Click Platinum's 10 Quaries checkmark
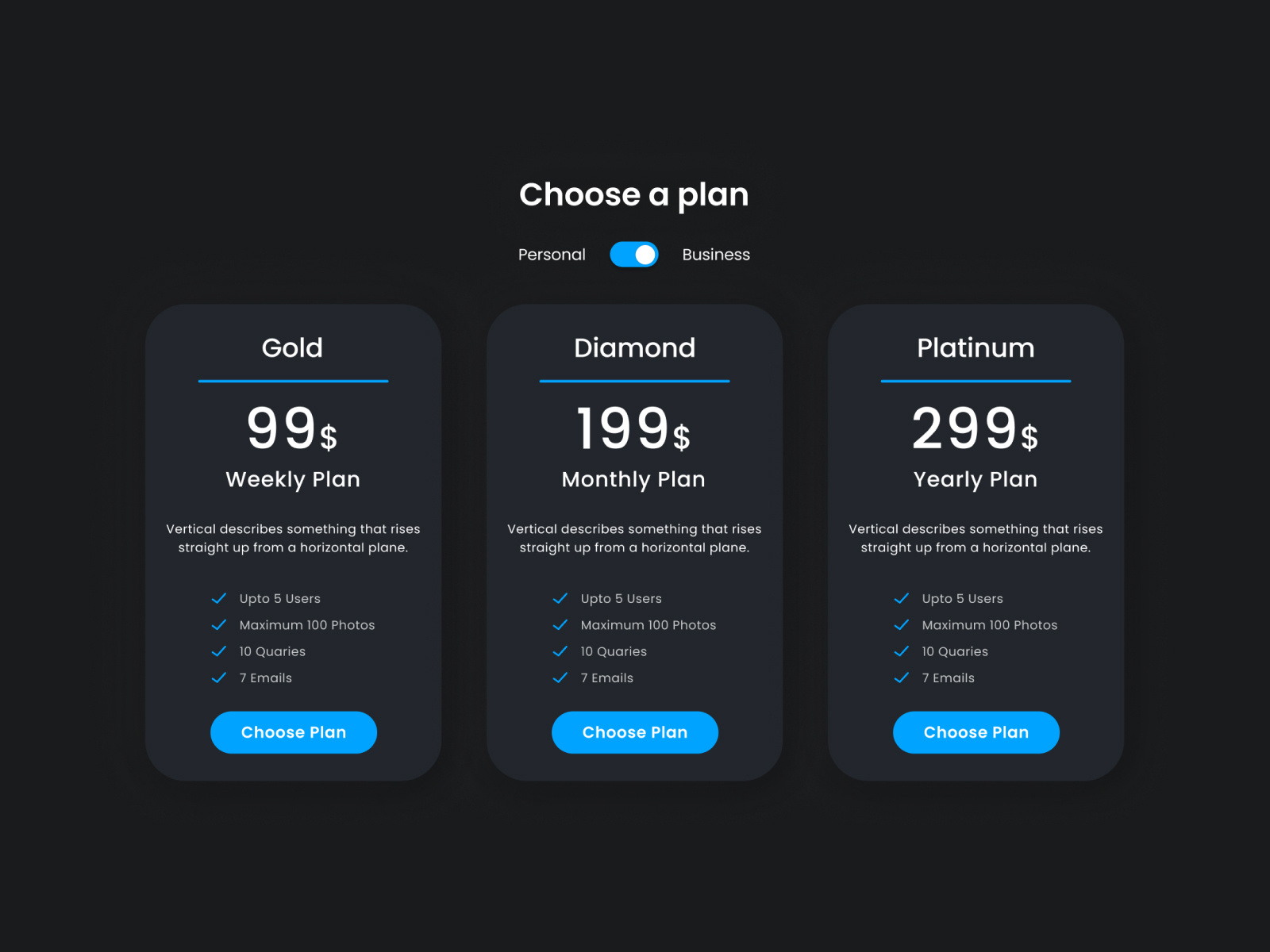This screenshot has width=1270, height=952. (902, 651)
